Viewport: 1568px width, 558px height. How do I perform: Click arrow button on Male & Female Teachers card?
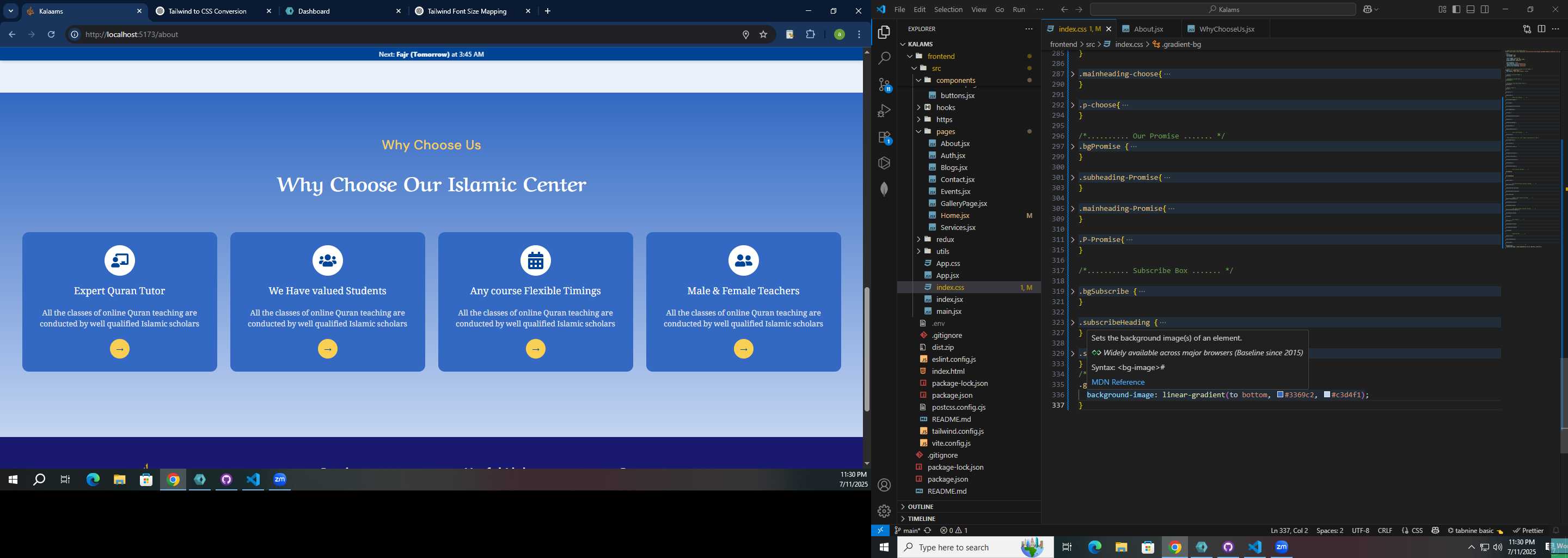[744, 349]
